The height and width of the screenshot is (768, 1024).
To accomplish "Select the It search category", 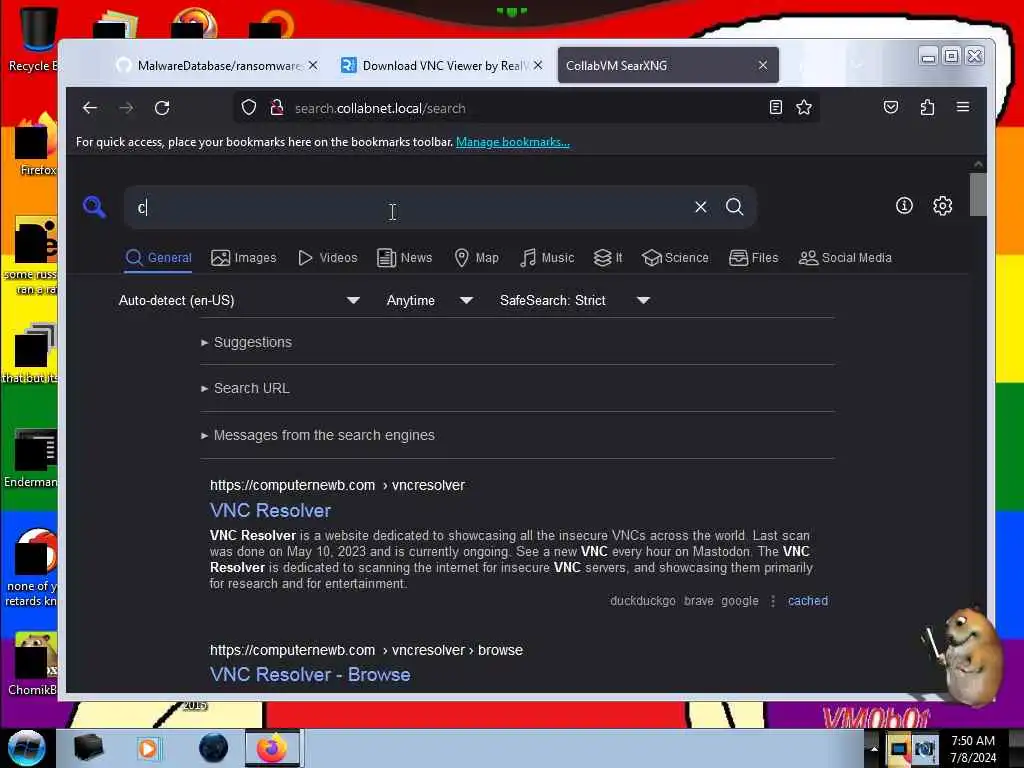I will 608,258.
